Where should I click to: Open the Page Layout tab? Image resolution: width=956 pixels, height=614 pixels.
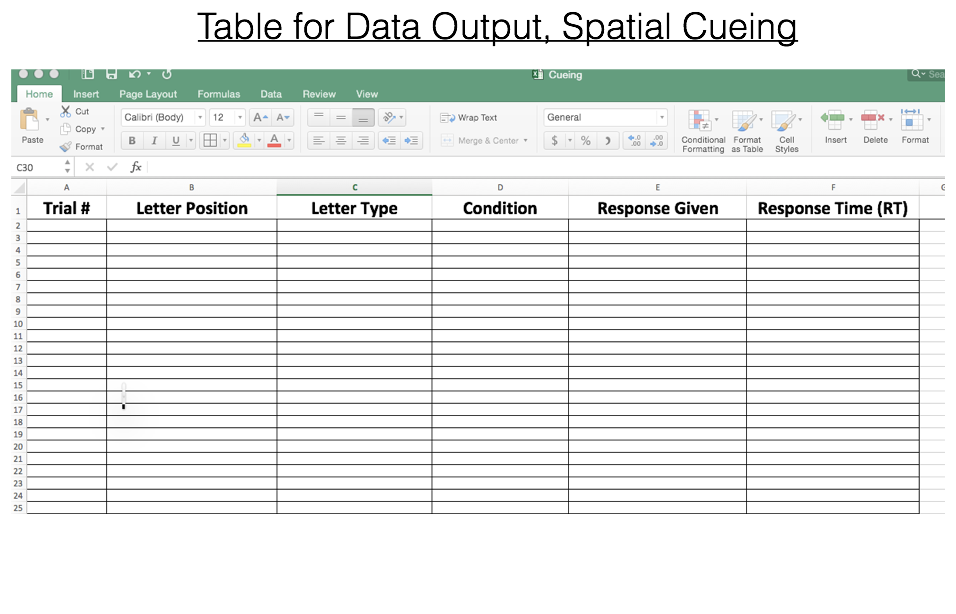pos(148,94)
